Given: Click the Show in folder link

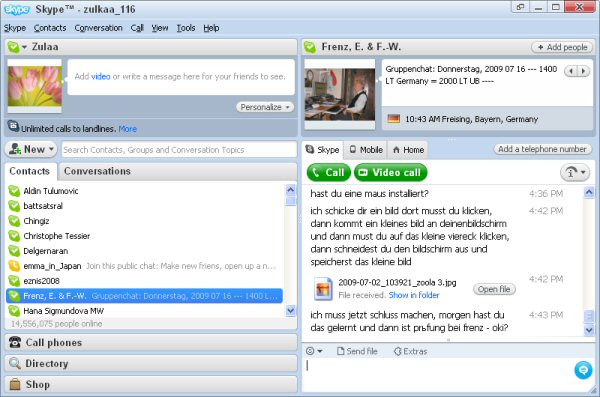Looking at the screenshot, I should pyautogui.click(x=414, y=295).
